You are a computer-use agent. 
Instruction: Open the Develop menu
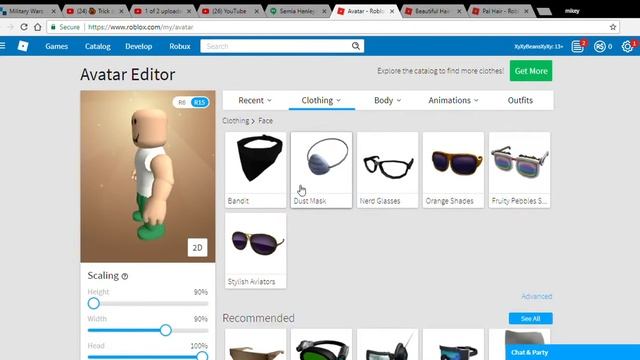[139, 46]
